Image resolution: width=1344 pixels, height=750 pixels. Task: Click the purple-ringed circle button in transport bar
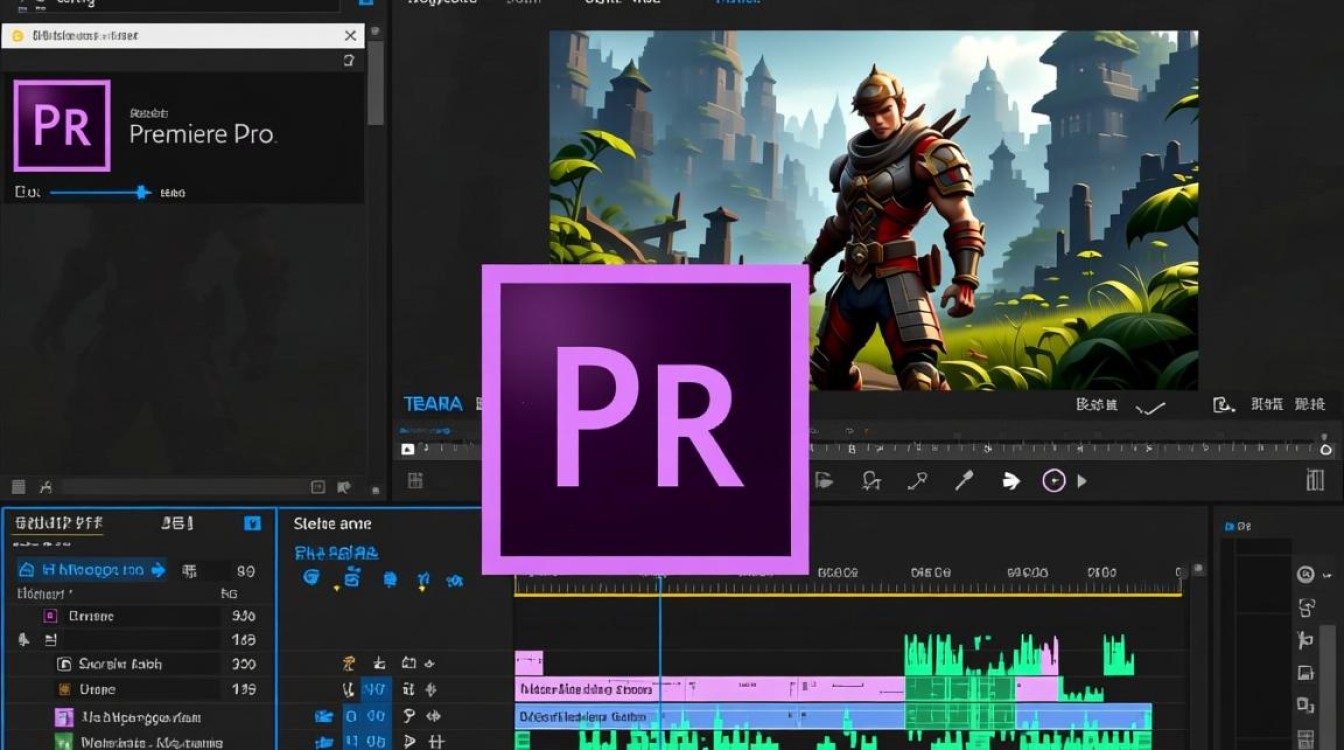(x=1054, y=481)
